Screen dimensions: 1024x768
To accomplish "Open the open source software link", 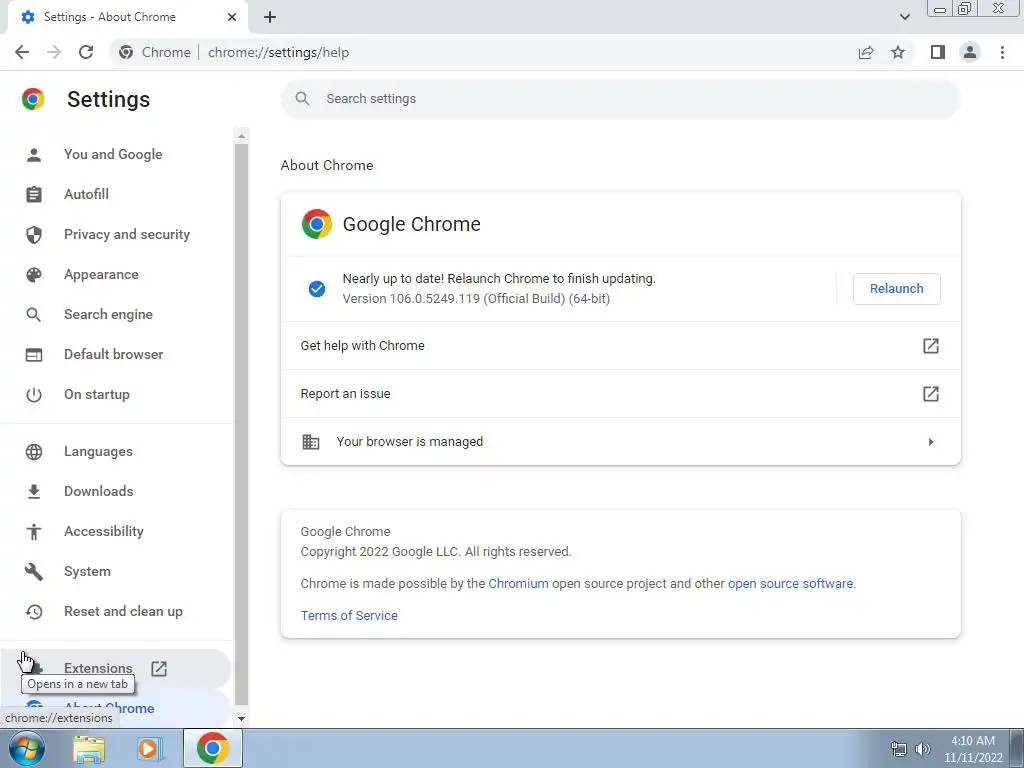I will pyautogui.click(x=790, y=583).
